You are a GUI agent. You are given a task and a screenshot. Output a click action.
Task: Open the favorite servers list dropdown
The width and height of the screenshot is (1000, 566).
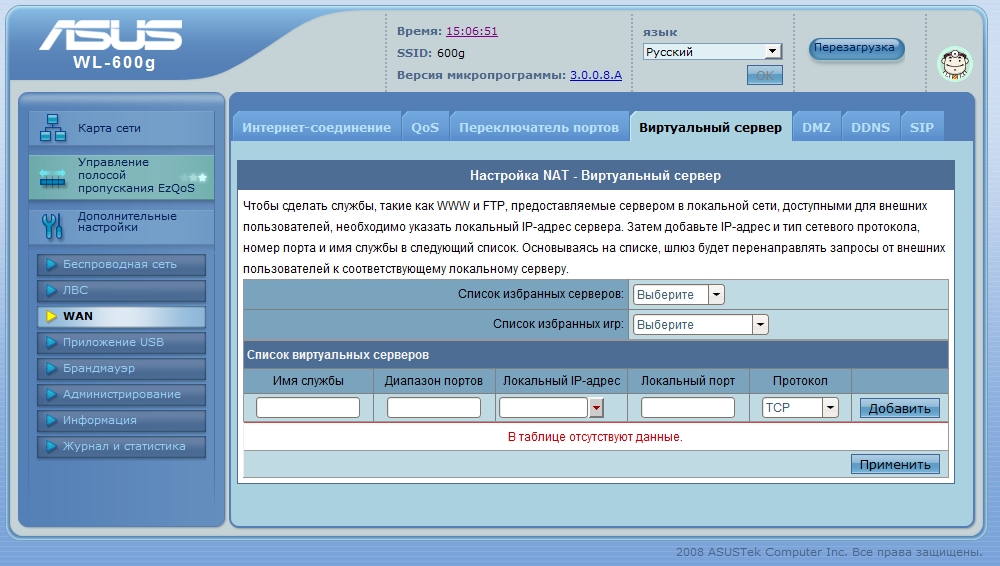679,295
